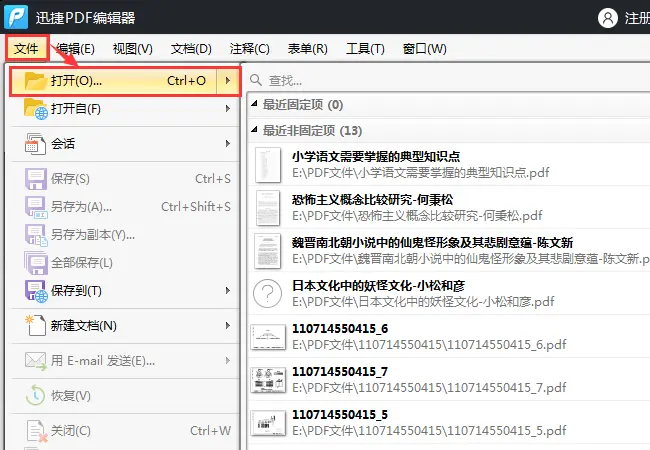The height and width of the screenshot is (450, 650).
Task: Expand the 保存到(T) submenu arrow
Action: pyautogui.click(x=228, y=291)
